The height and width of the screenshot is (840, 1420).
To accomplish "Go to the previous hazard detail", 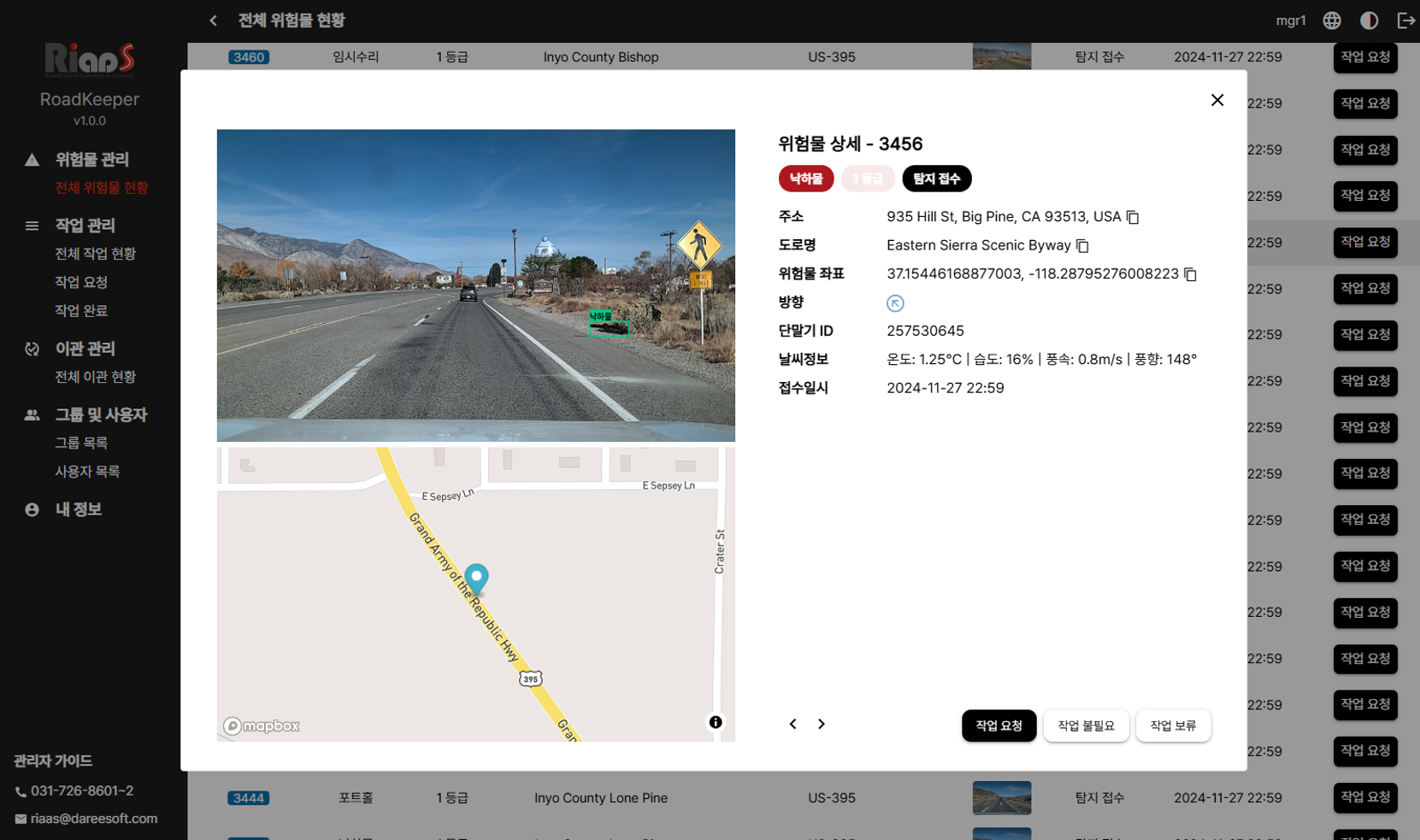I will coord(792,725).
